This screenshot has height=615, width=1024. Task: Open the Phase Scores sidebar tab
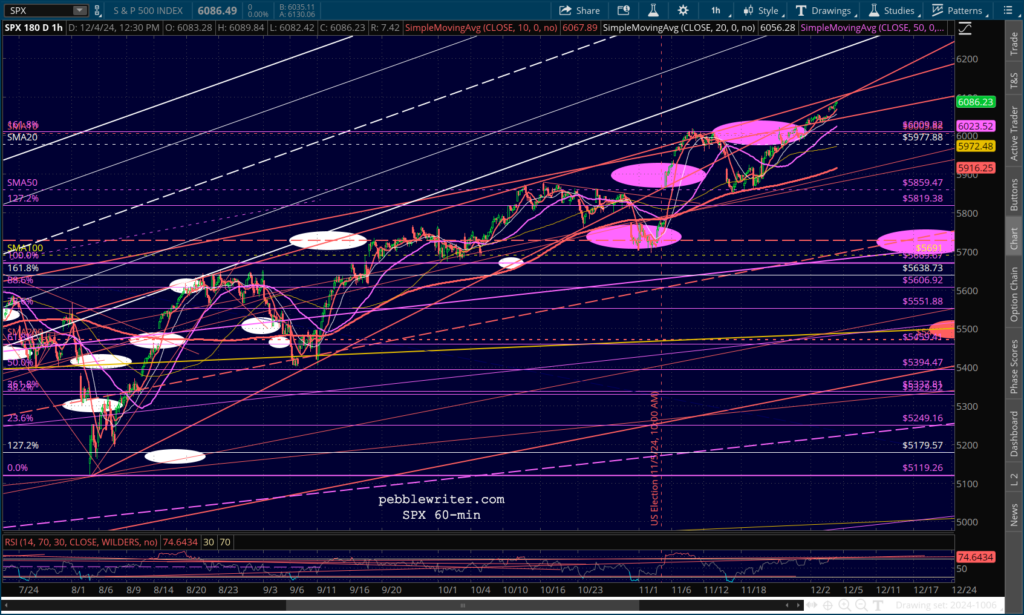(1012, 364)
